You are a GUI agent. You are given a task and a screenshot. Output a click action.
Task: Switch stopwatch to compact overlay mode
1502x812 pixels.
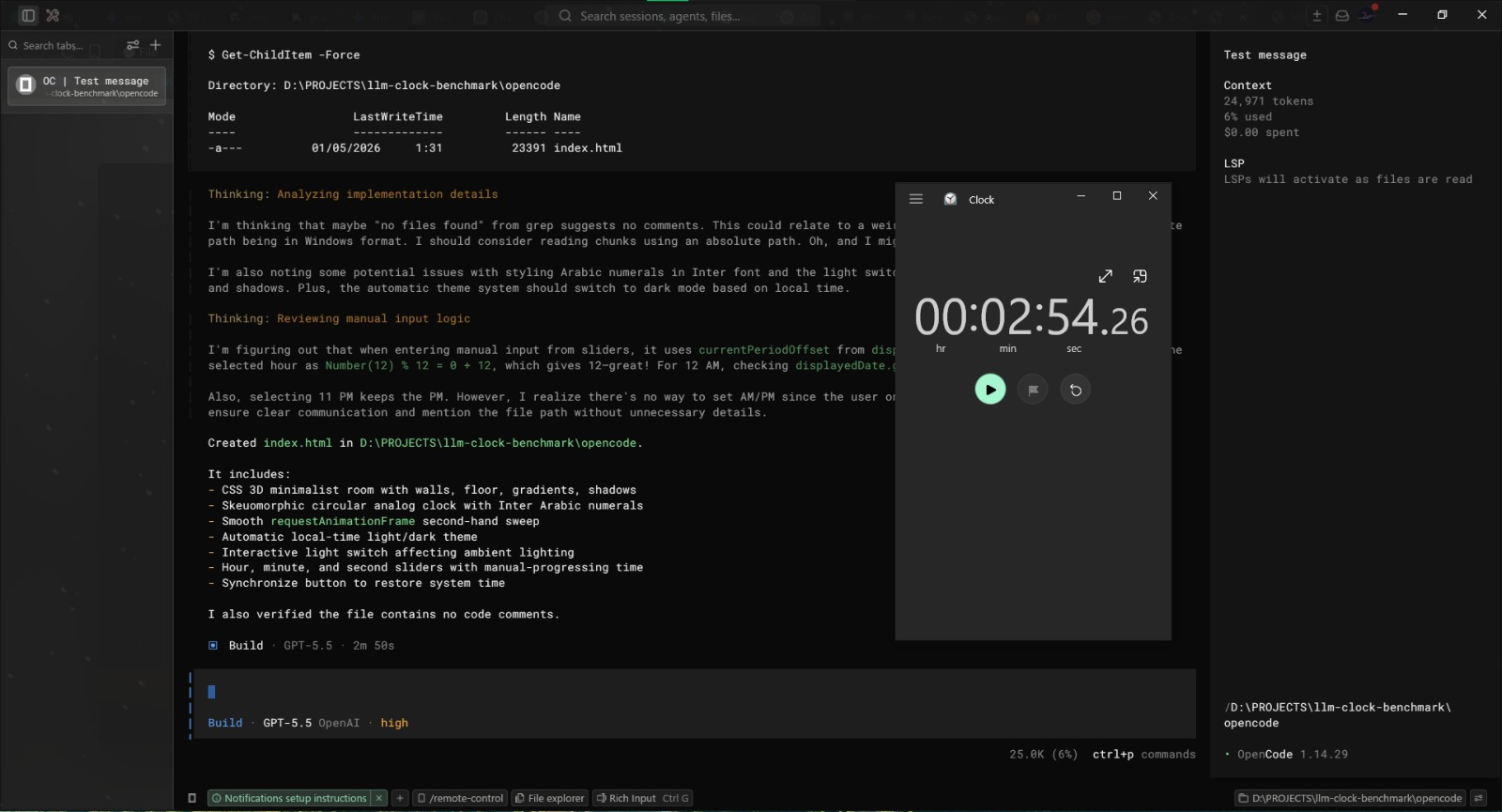click(1140, 276)
